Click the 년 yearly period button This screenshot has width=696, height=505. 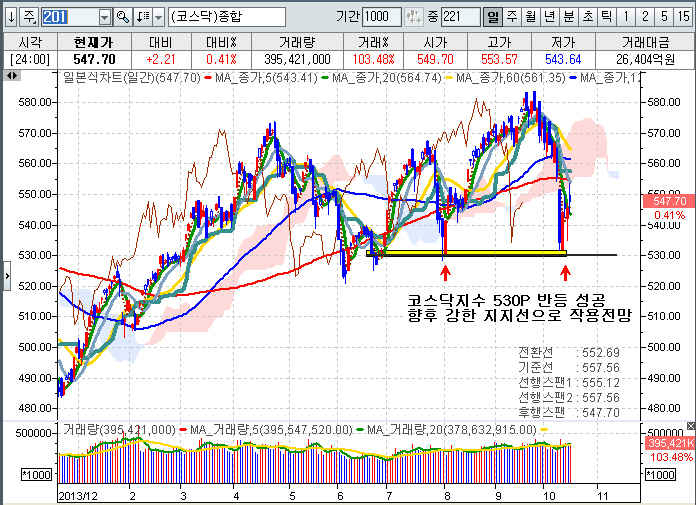[x=549, y=17]
